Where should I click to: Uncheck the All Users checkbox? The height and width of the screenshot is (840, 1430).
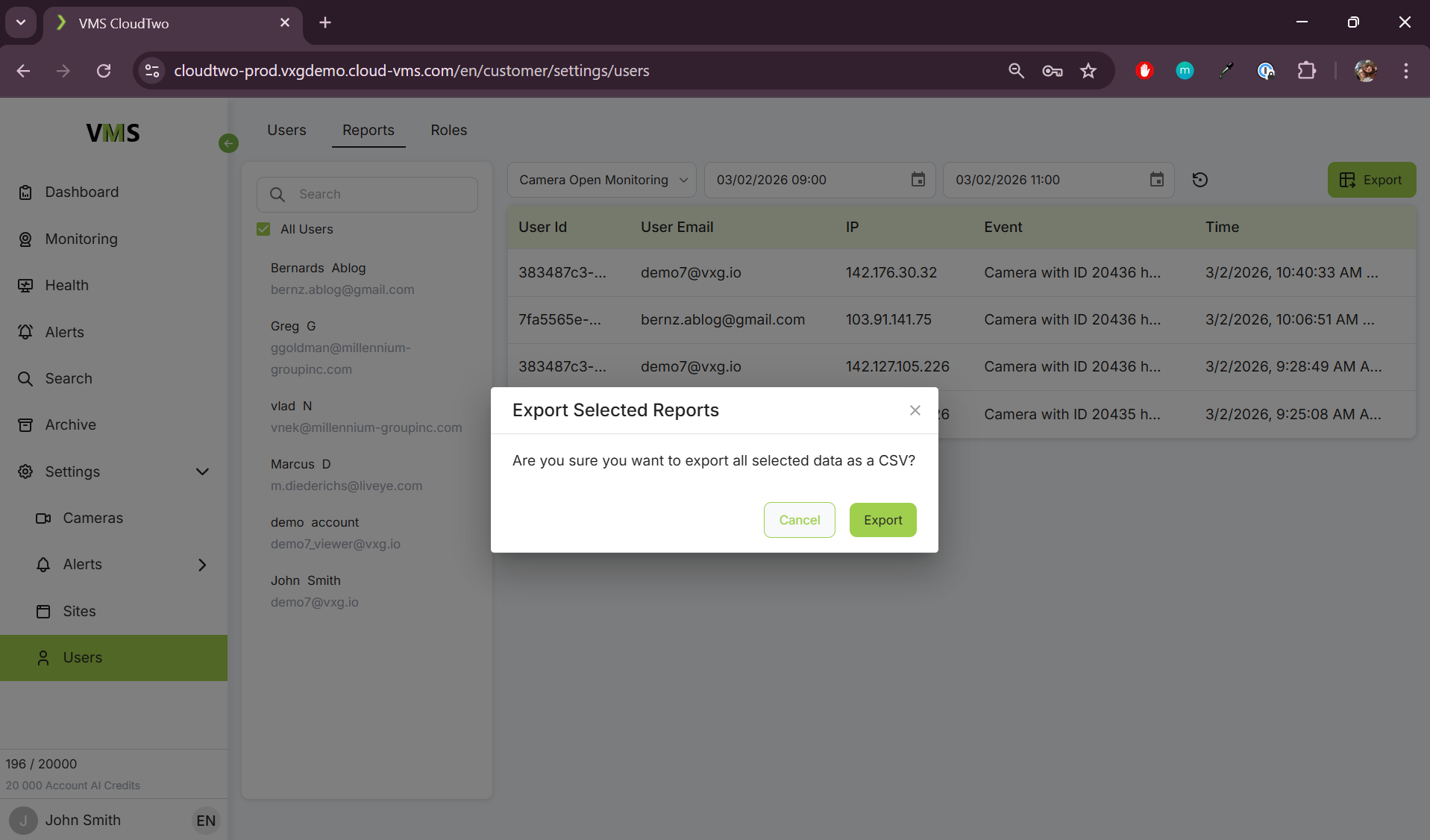[x=263, y=229]
